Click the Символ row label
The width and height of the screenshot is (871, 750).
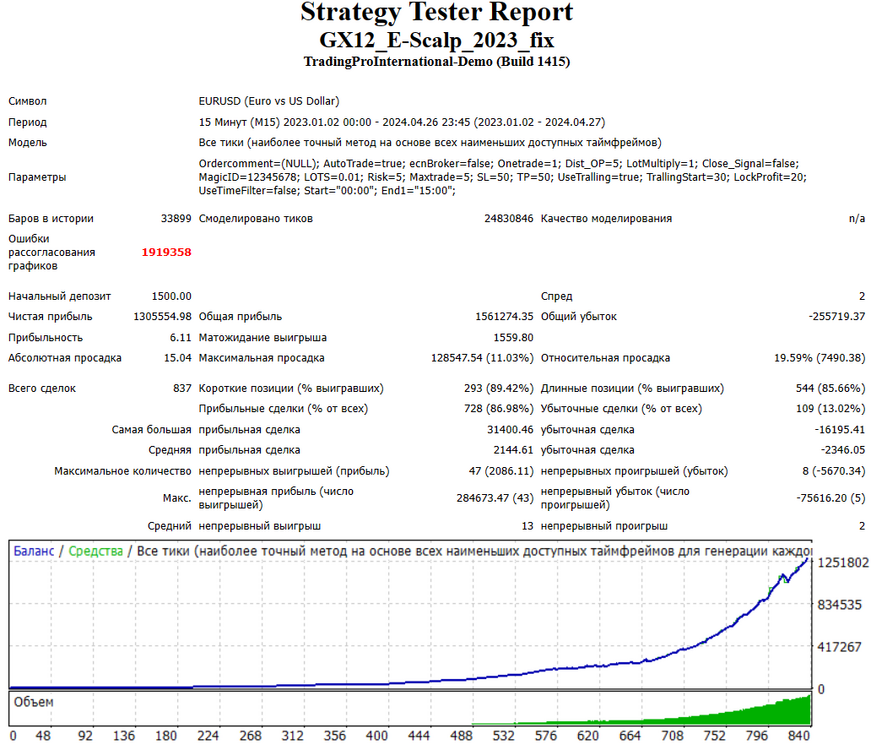coord(27,101)
